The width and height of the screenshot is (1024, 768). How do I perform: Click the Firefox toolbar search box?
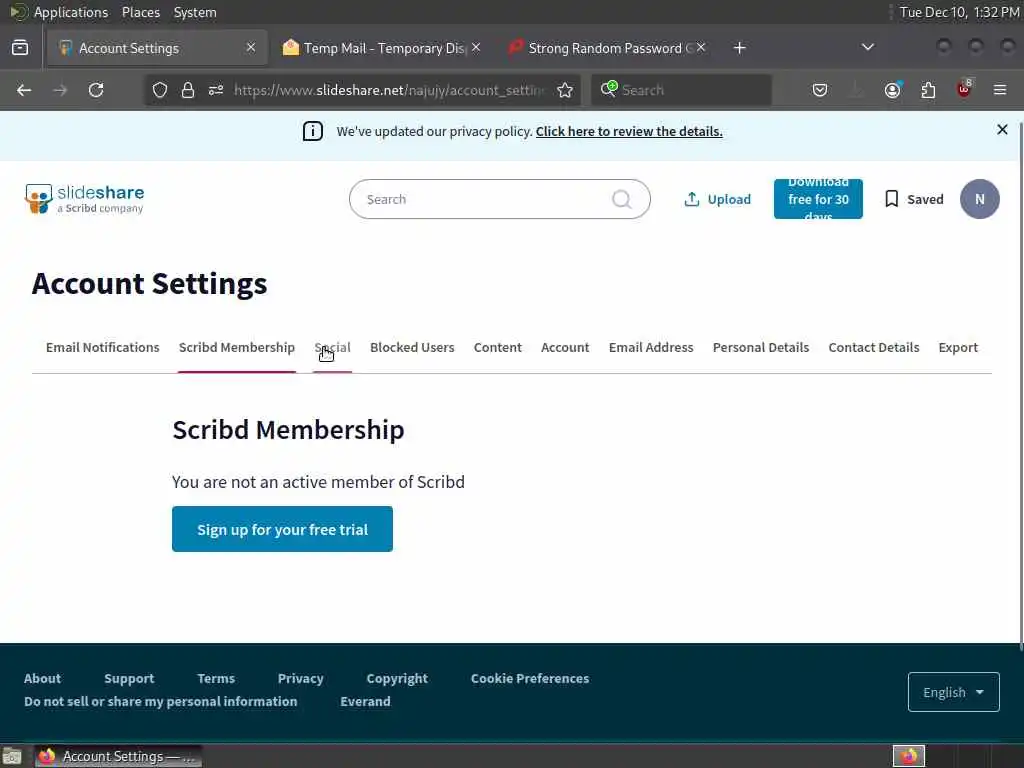click(x=681, y=90)
